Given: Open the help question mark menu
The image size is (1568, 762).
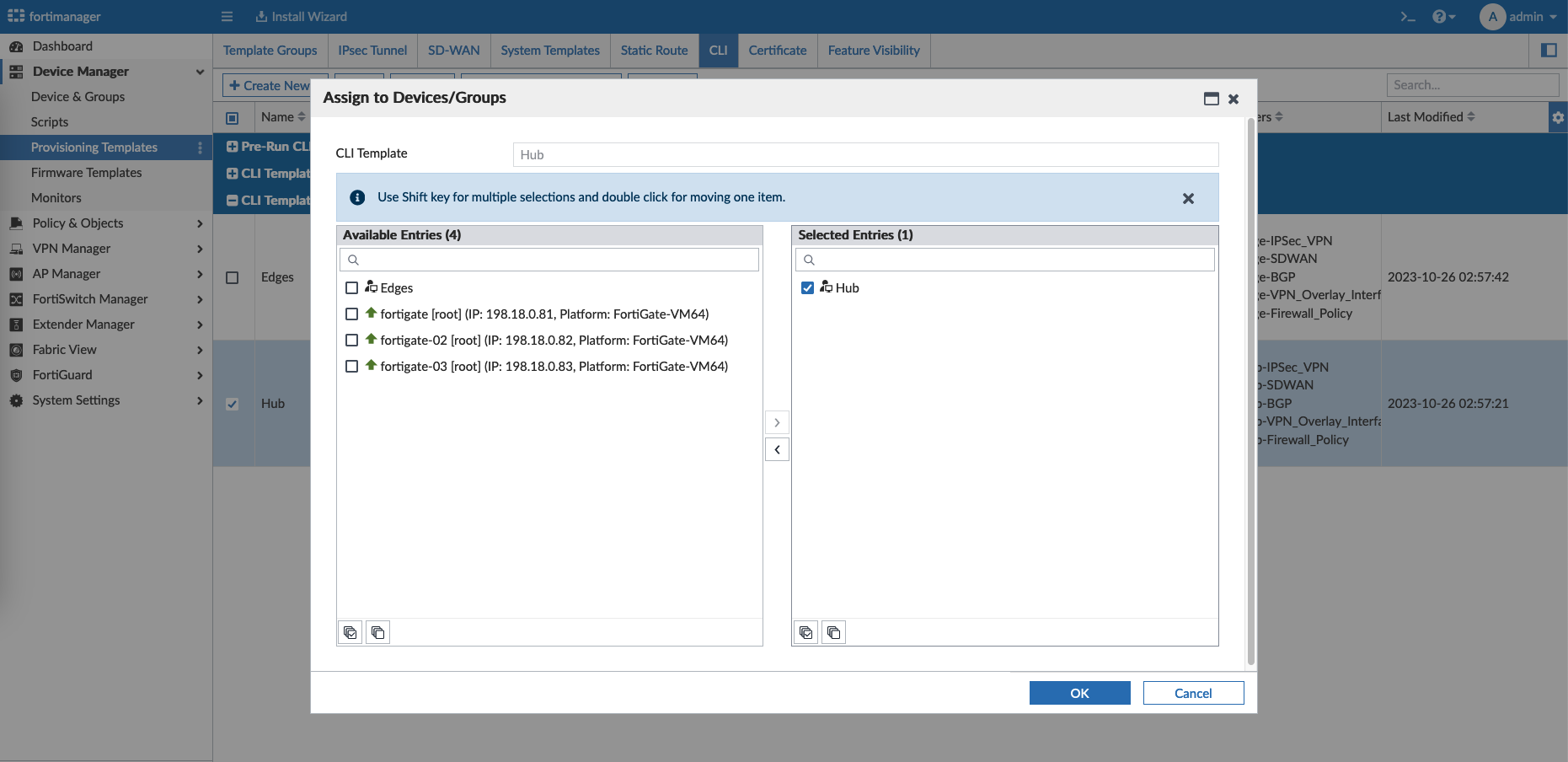Looking at the screenshot, I should coord(1443,17).
